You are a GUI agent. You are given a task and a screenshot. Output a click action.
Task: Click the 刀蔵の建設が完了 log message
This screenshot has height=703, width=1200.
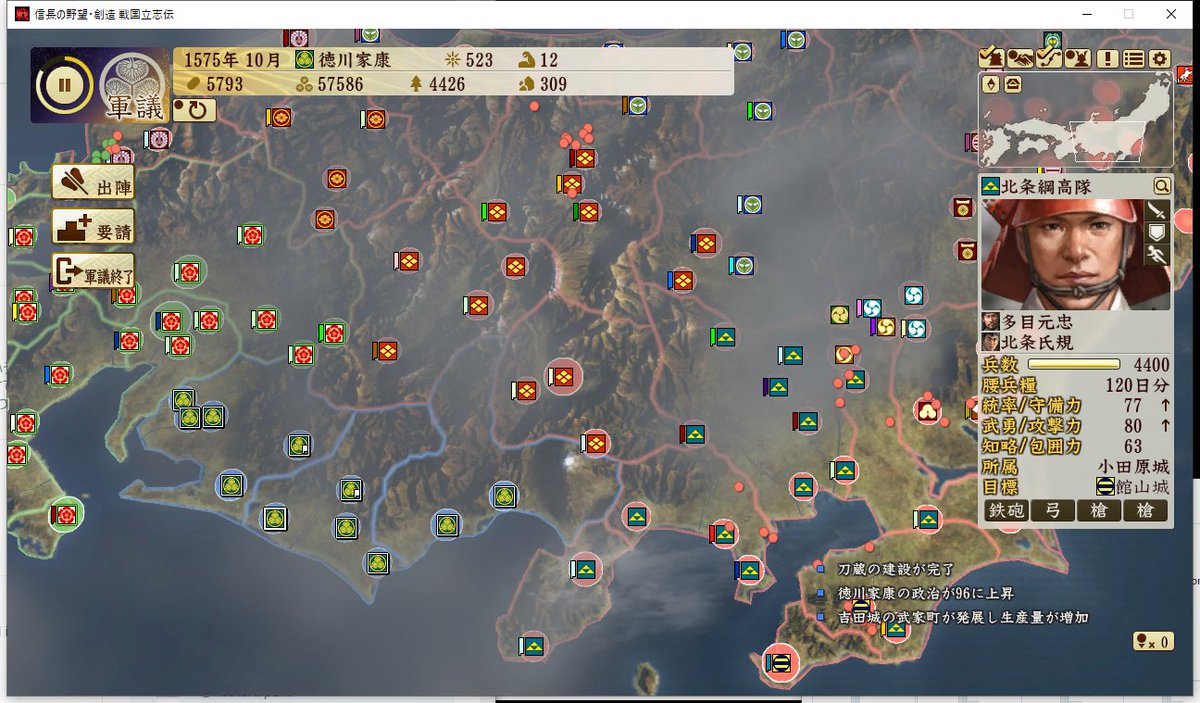(896, 570)
